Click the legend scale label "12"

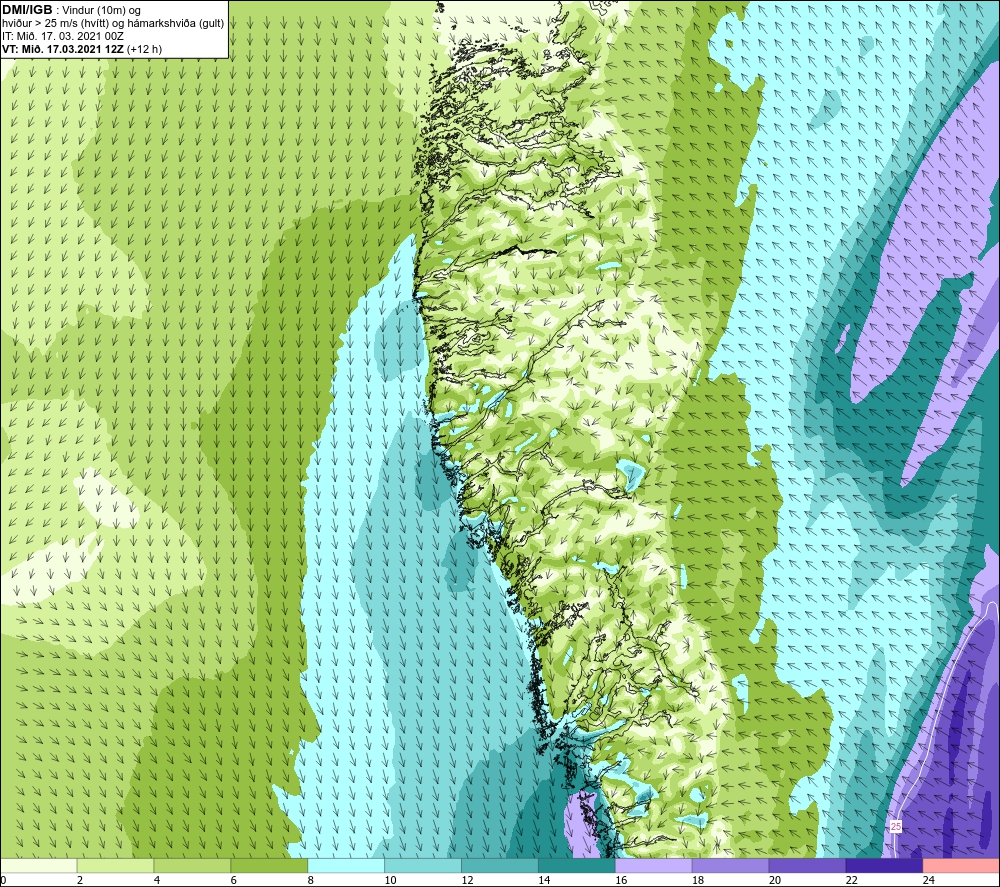pyautogui.click(x=467, y=880)
